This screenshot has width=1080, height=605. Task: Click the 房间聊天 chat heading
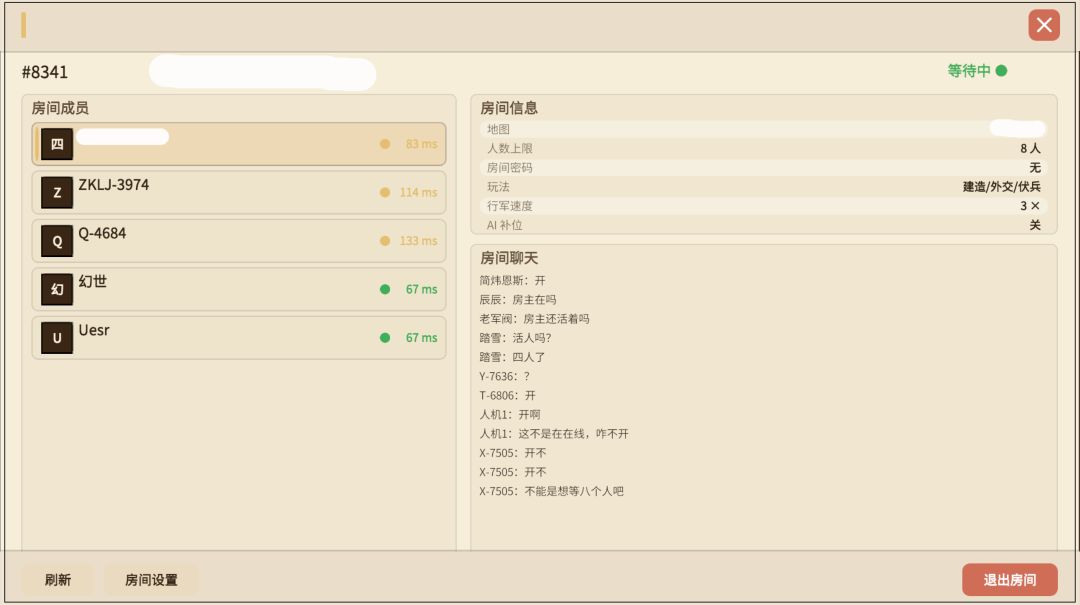[x=509, y=258]
